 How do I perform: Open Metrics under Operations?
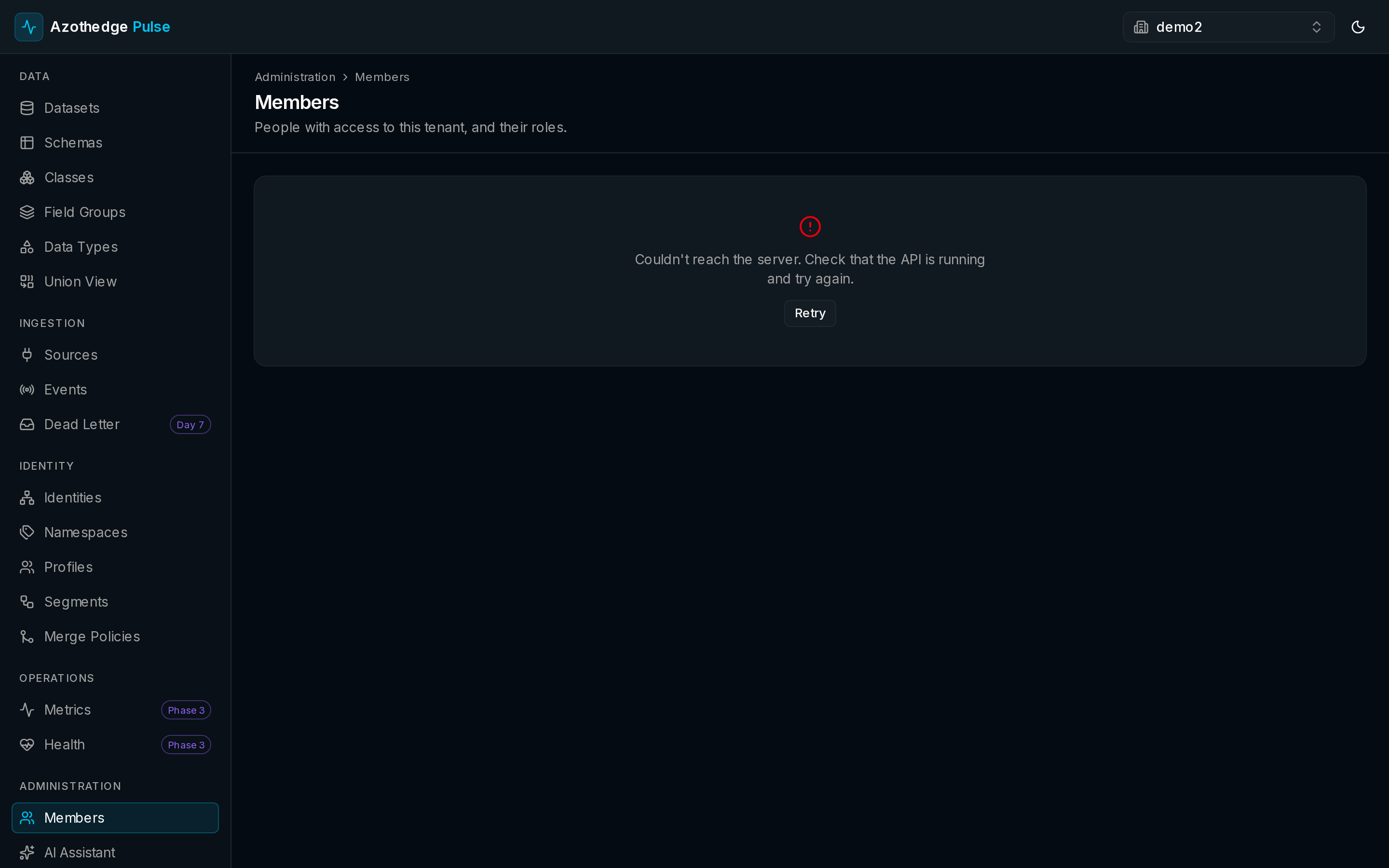pyautogui.click(x=115, y=710)
